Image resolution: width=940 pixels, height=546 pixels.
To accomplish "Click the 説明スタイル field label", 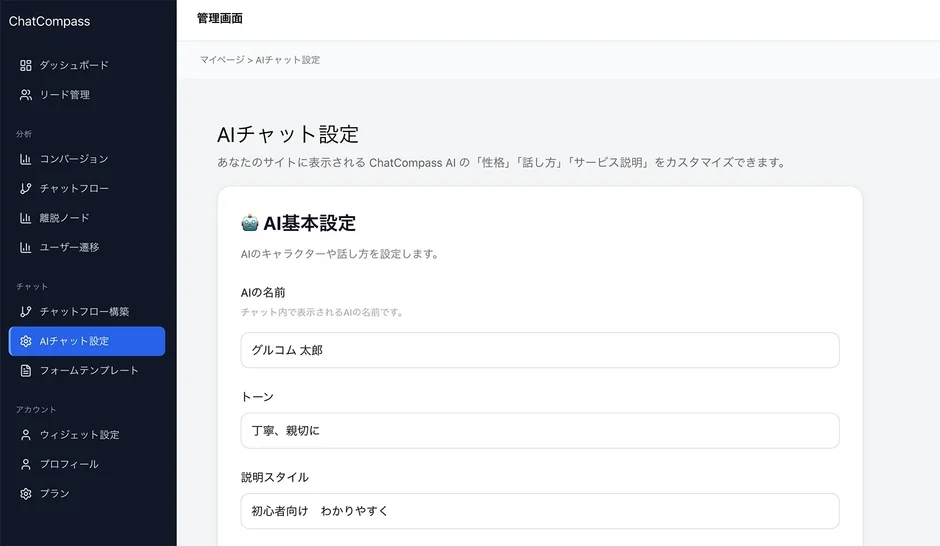I will pos(275,477).
